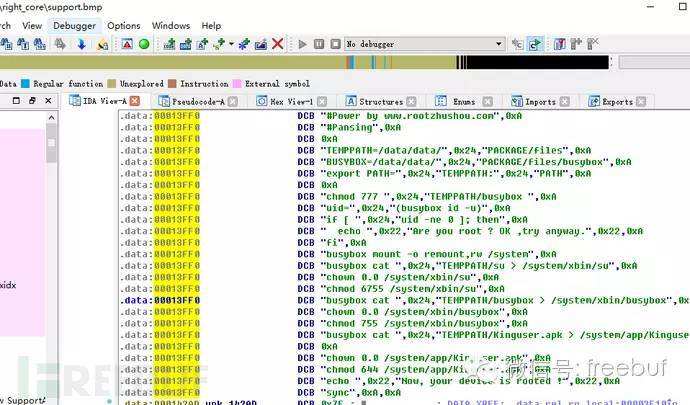Click the Pseudocode-A tab icon

[164, 102]
